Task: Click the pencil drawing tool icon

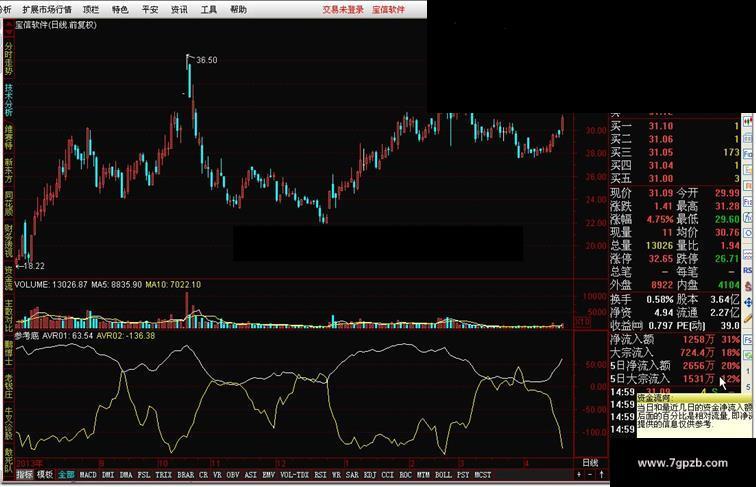Action: coord(748,319)
